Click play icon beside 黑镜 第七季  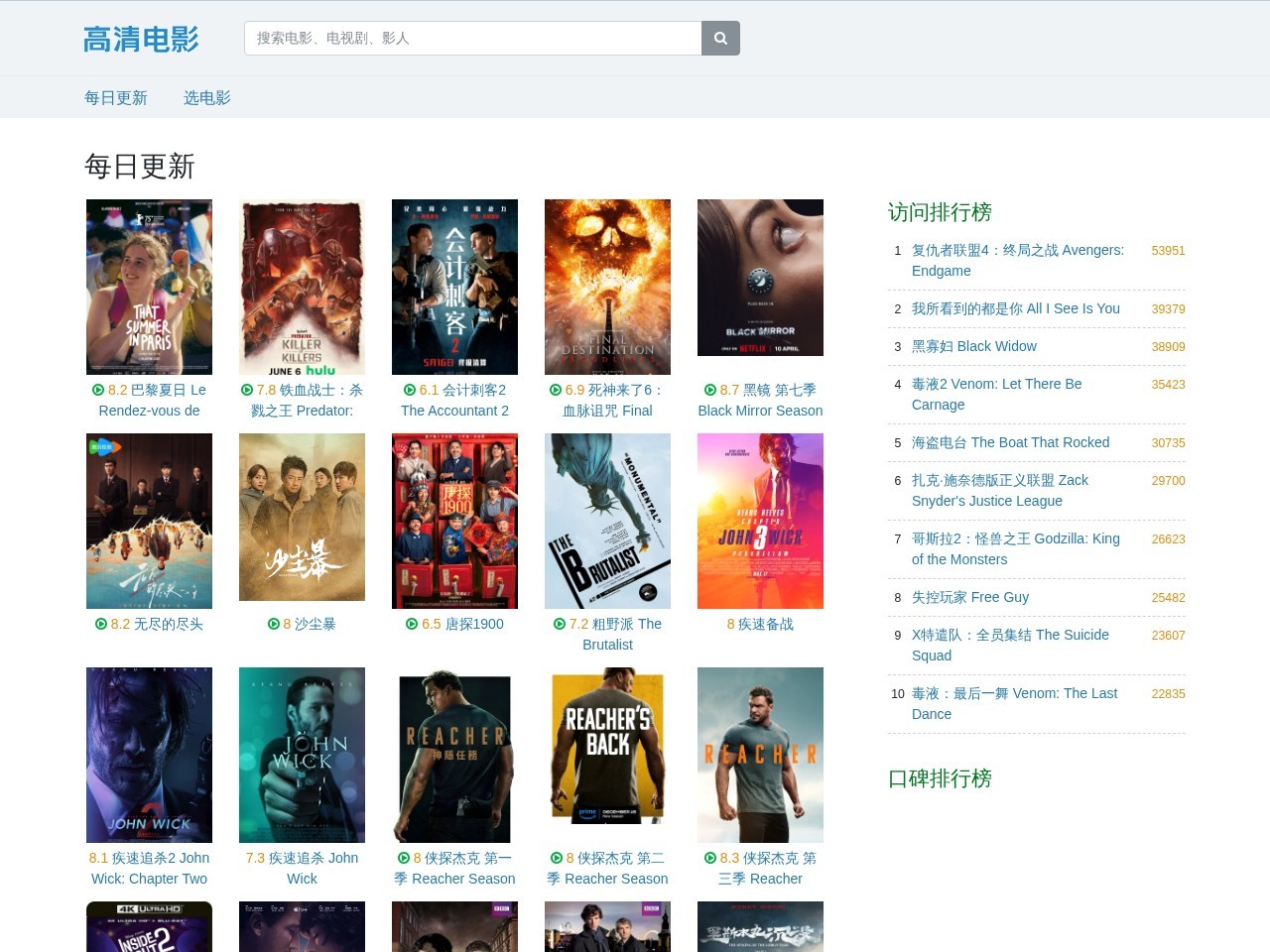[710, 391]
